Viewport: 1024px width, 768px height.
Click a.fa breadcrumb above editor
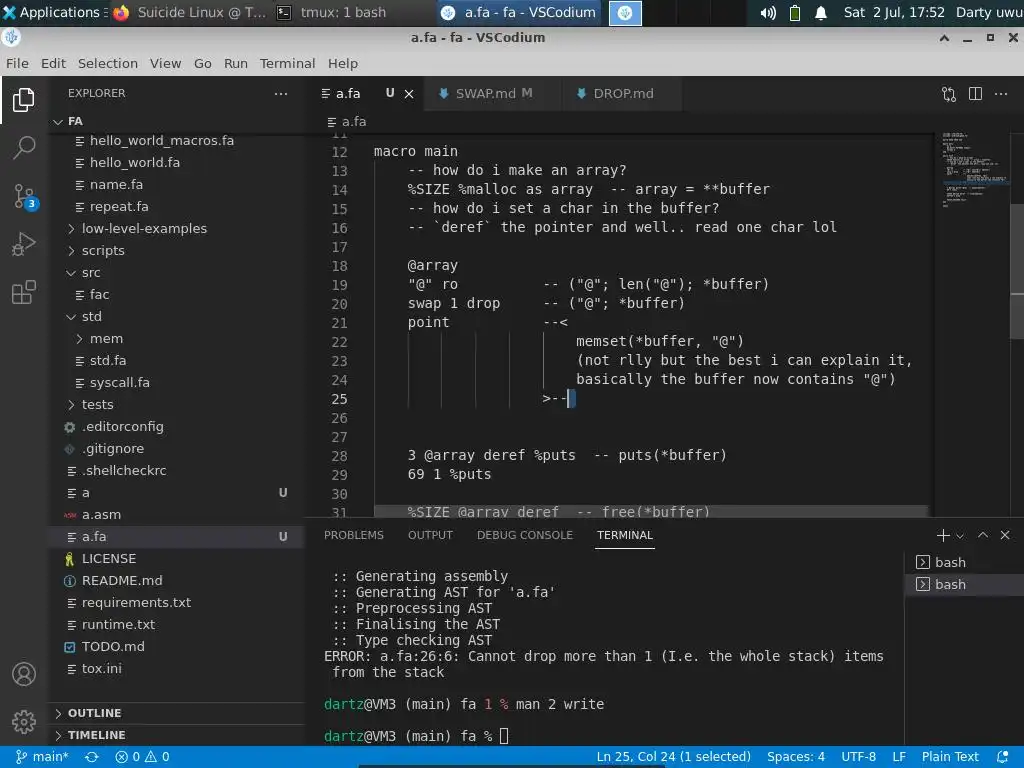347,121
